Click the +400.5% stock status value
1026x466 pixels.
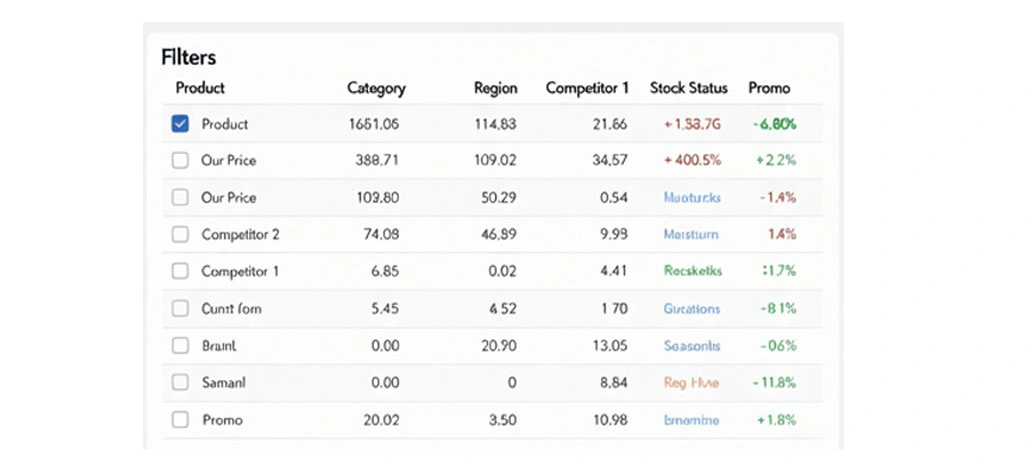click(x=692, y=160)
